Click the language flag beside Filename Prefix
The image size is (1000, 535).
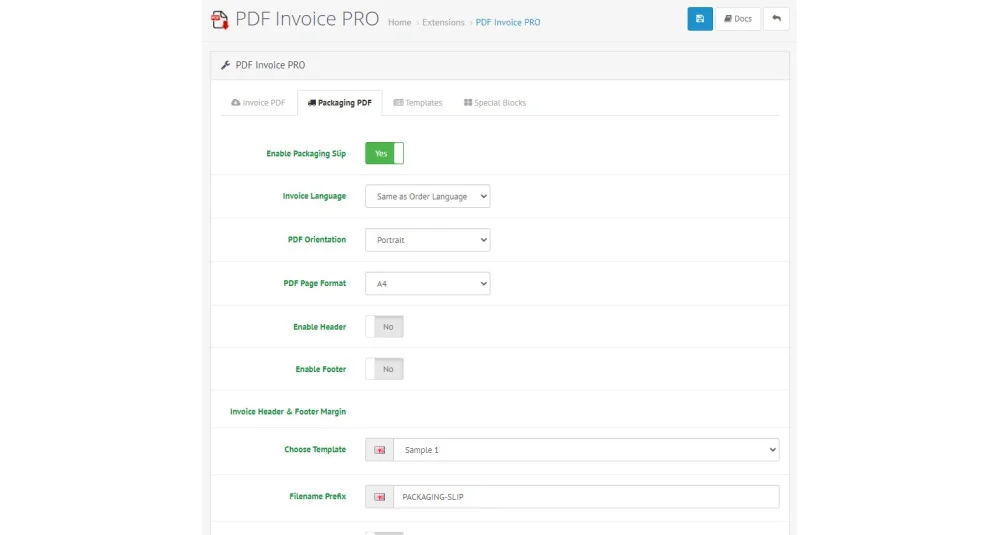379,497
